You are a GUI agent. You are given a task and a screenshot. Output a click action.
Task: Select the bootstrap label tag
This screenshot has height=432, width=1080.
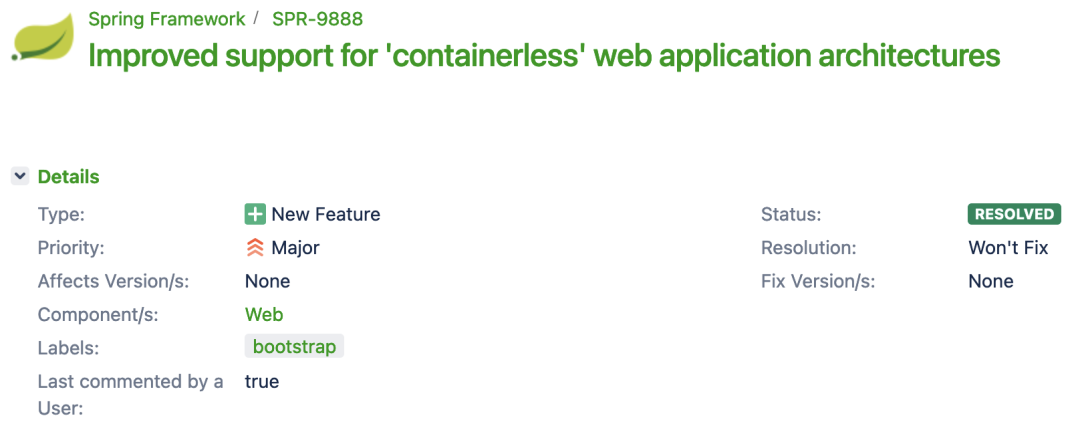point(294,347)
